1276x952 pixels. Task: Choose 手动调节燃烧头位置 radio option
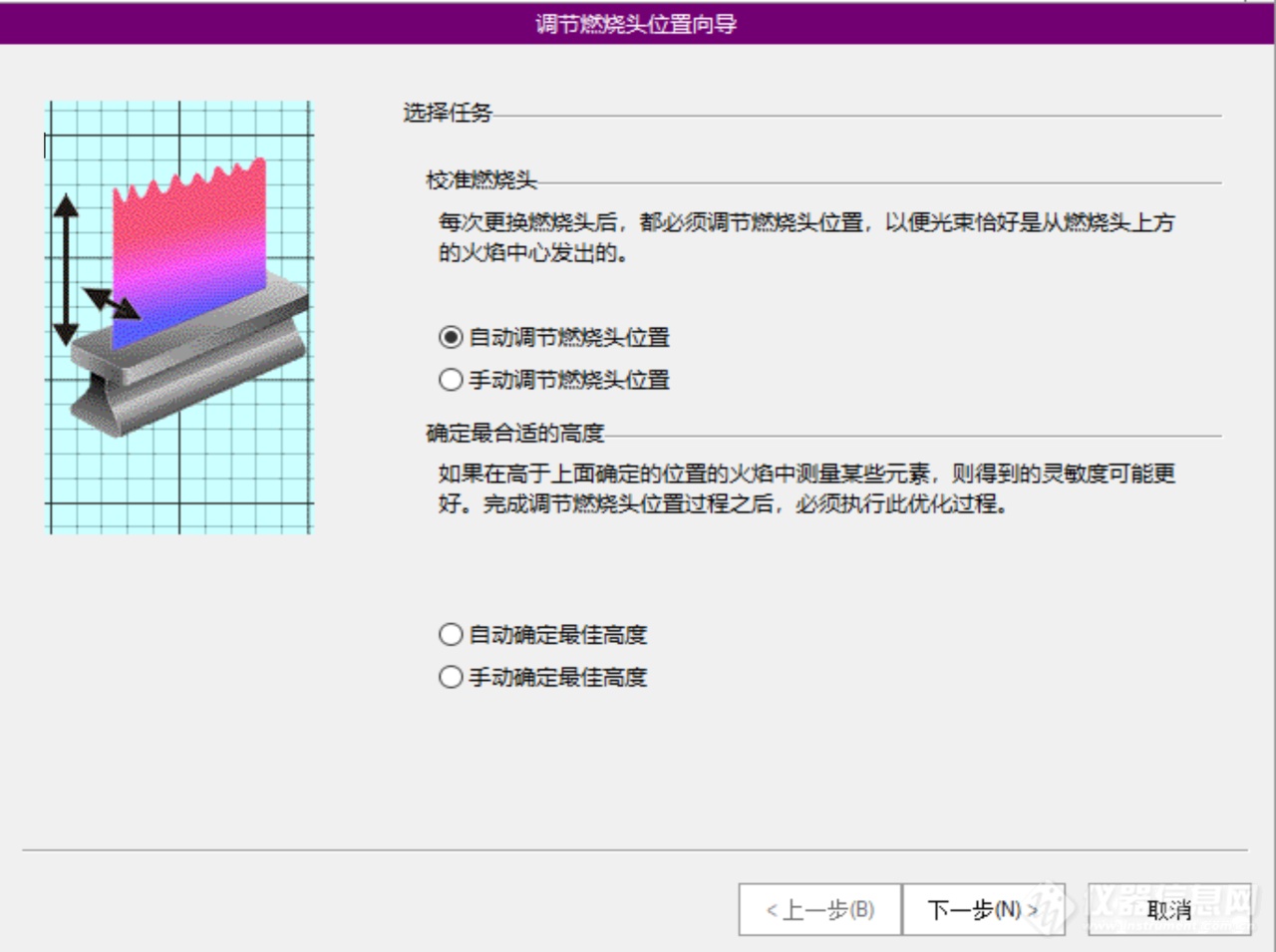point(451,380)
